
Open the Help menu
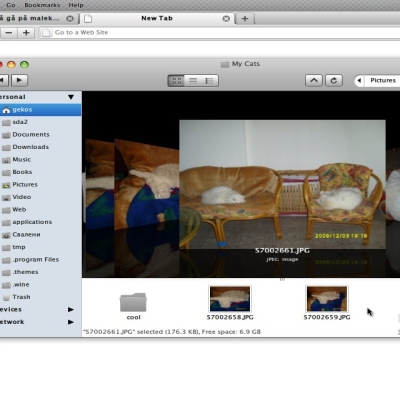[x=76, y=5]
